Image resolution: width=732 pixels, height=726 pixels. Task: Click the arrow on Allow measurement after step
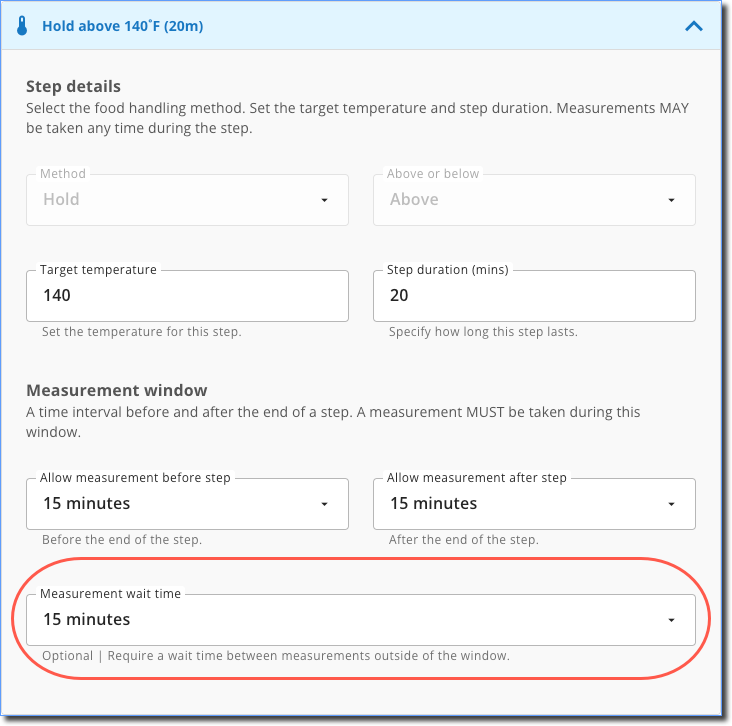point(671,504)
